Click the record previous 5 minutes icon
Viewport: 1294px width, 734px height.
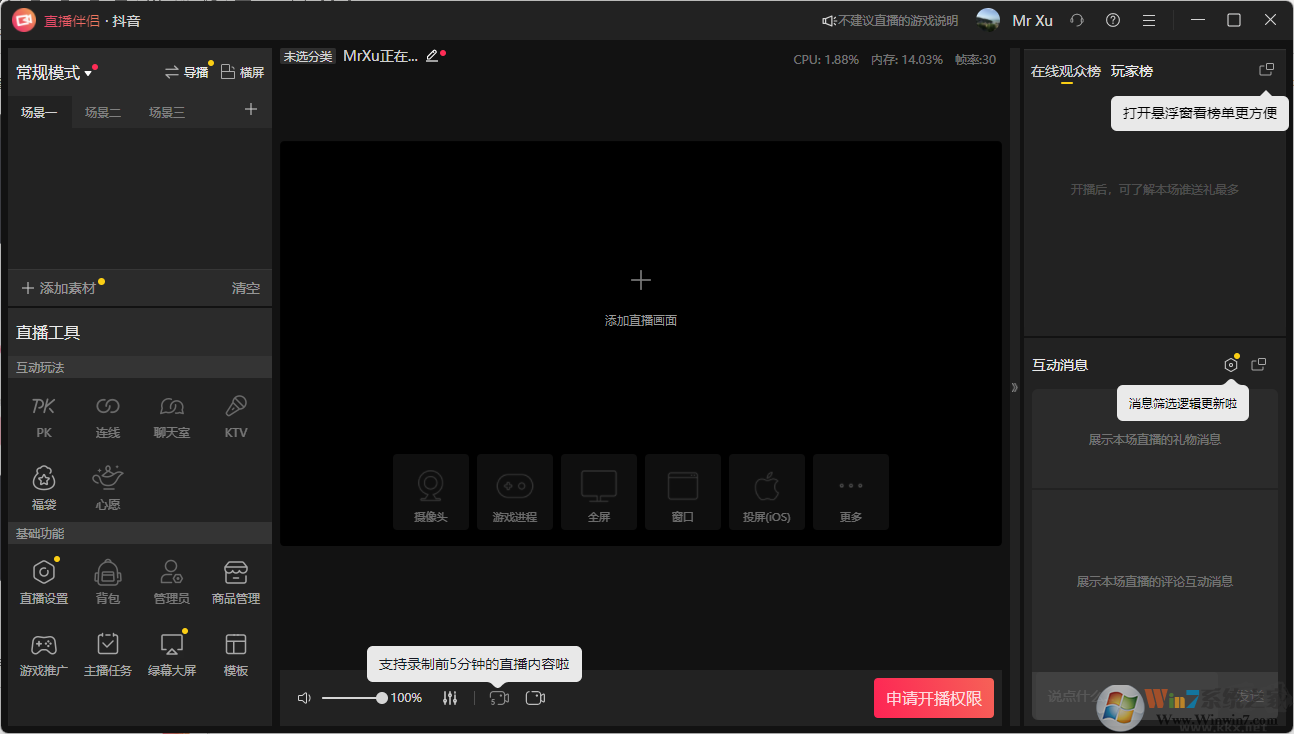[x=499, y=698]
